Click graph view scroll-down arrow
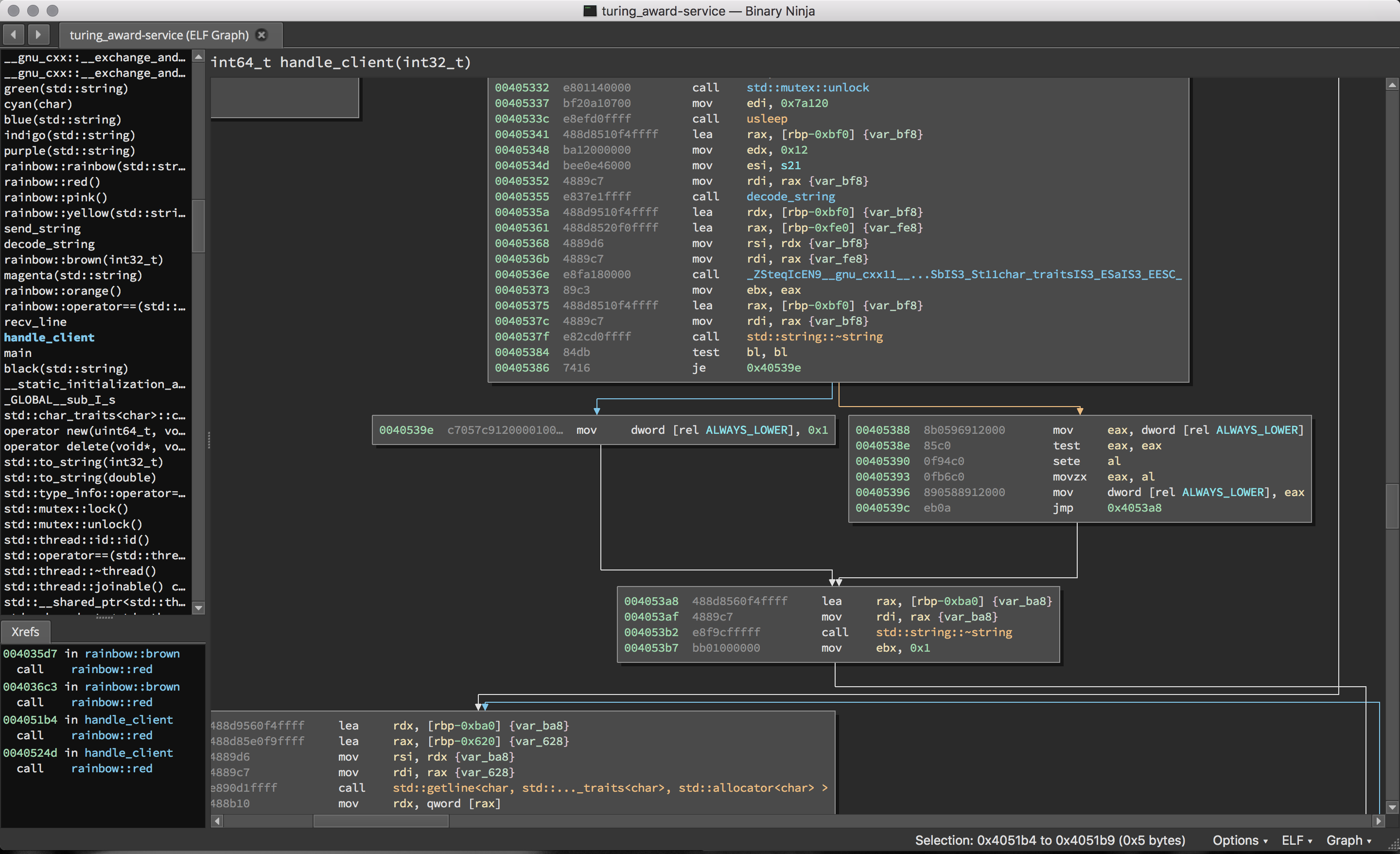This screenshot has width=1400, height=854. coord(1391,807)
